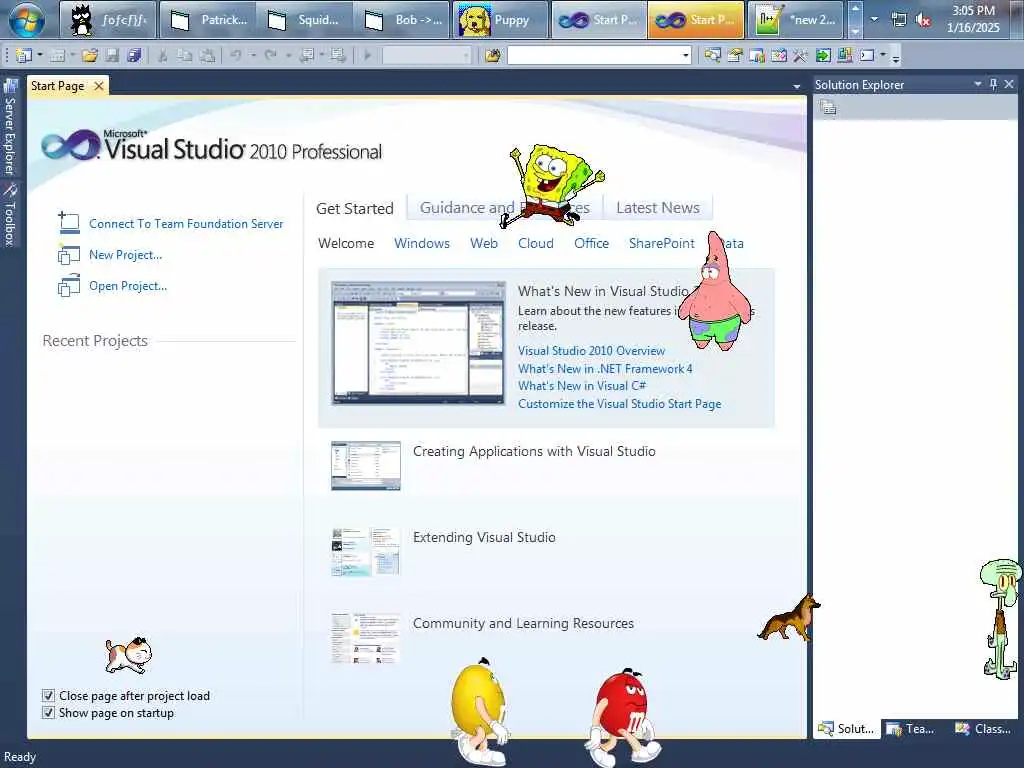Select the Latest News tab
Image resolution: width=1024 pixels, height=768 pixels.
(x=658, y=208)
